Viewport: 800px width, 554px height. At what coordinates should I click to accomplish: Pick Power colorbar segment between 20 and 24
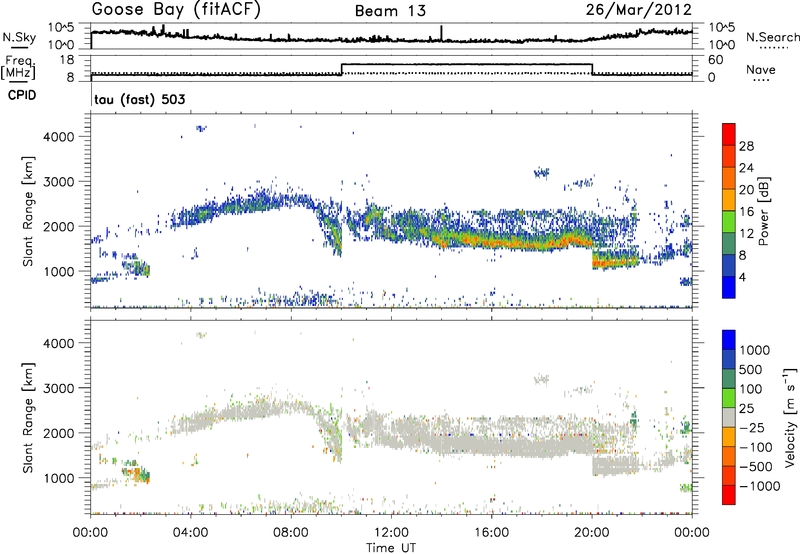pyautogui.click(x=729, y=178)
